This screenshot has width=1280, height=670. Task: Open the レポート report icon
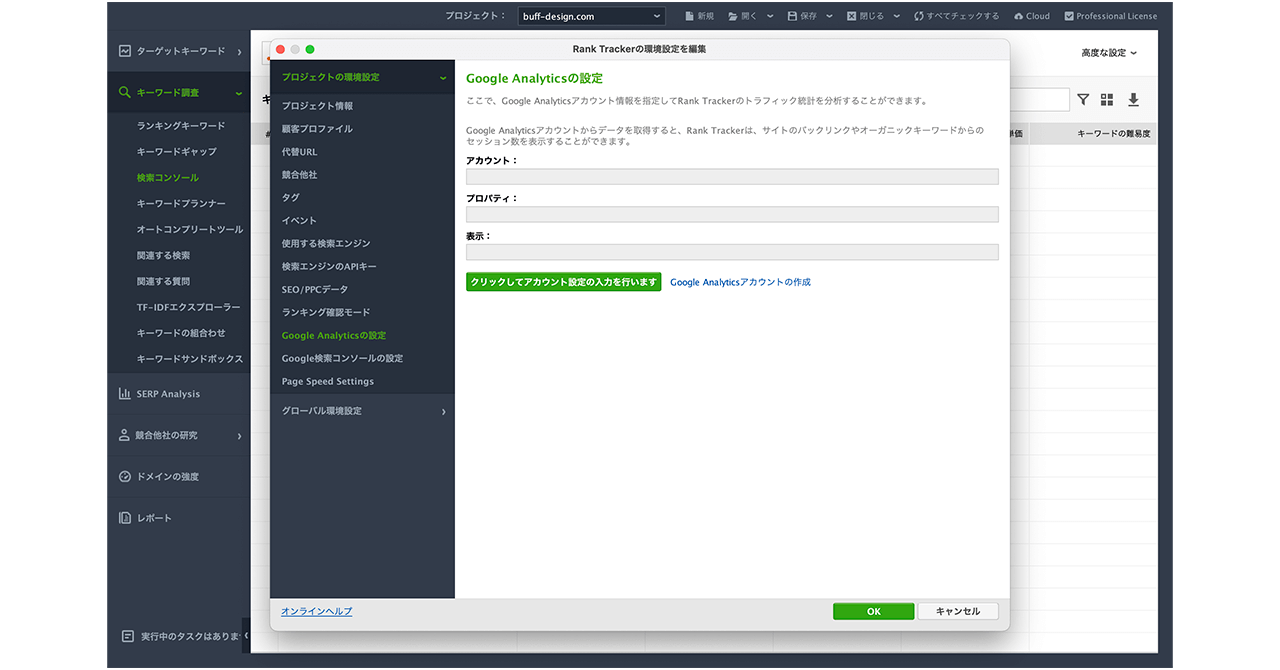[125, 518]
